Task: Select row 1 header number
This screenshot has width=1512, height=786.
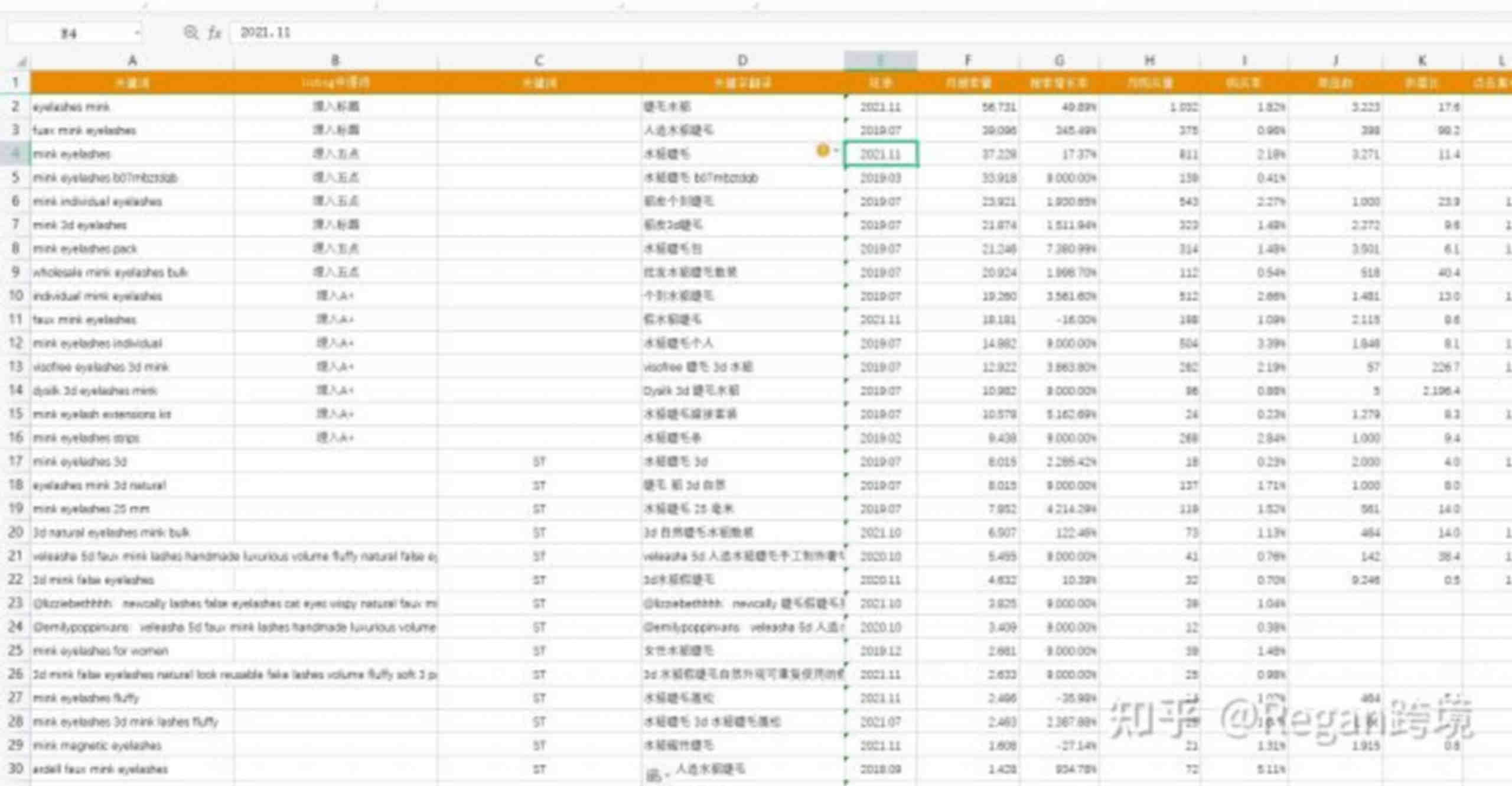Action: point(15,83)
